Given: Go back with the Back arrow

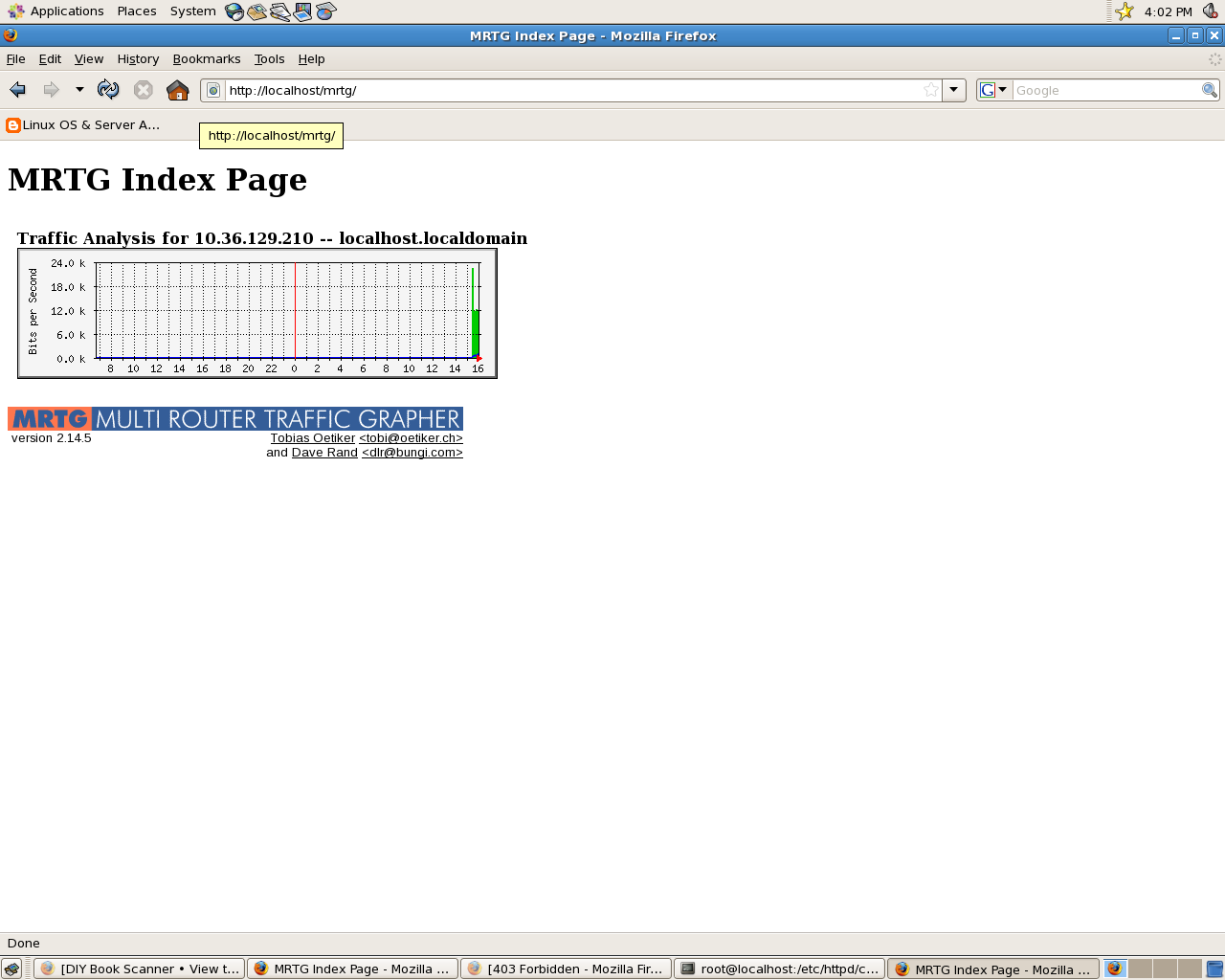Looking at the screenshot, I should click(17, 90).
